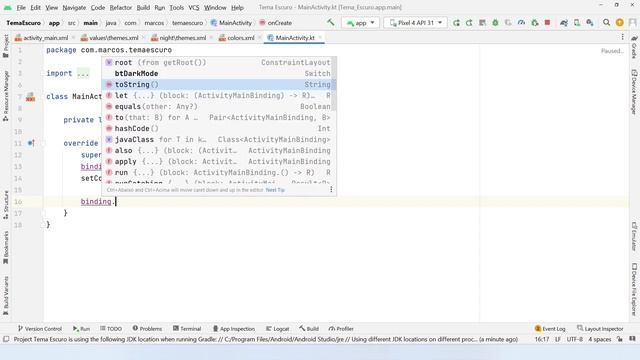640x360 pixels.
Task: Open the Project tool window
Action: coord(6,46)
